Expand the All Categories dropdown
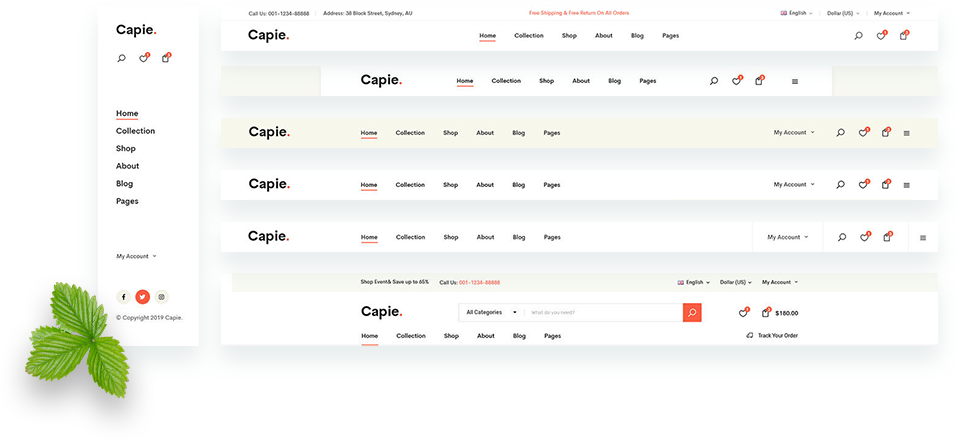Screen dimensions: 958x441 (x=491, y=312)
